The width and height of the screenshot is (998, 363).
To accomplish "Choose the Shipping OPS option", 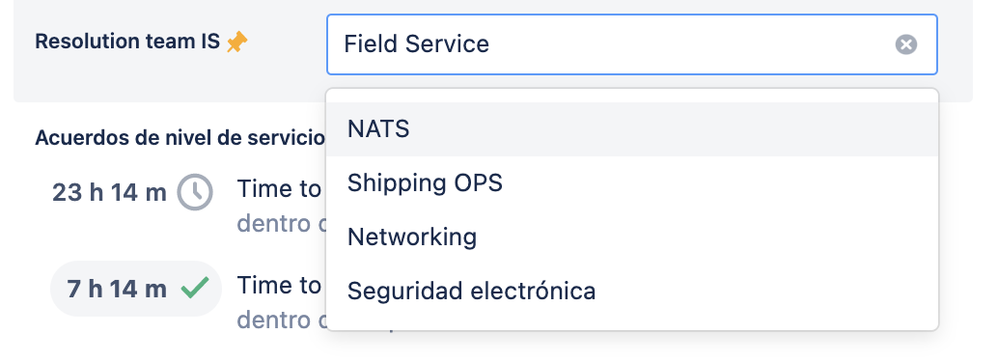I will (631, 183).
